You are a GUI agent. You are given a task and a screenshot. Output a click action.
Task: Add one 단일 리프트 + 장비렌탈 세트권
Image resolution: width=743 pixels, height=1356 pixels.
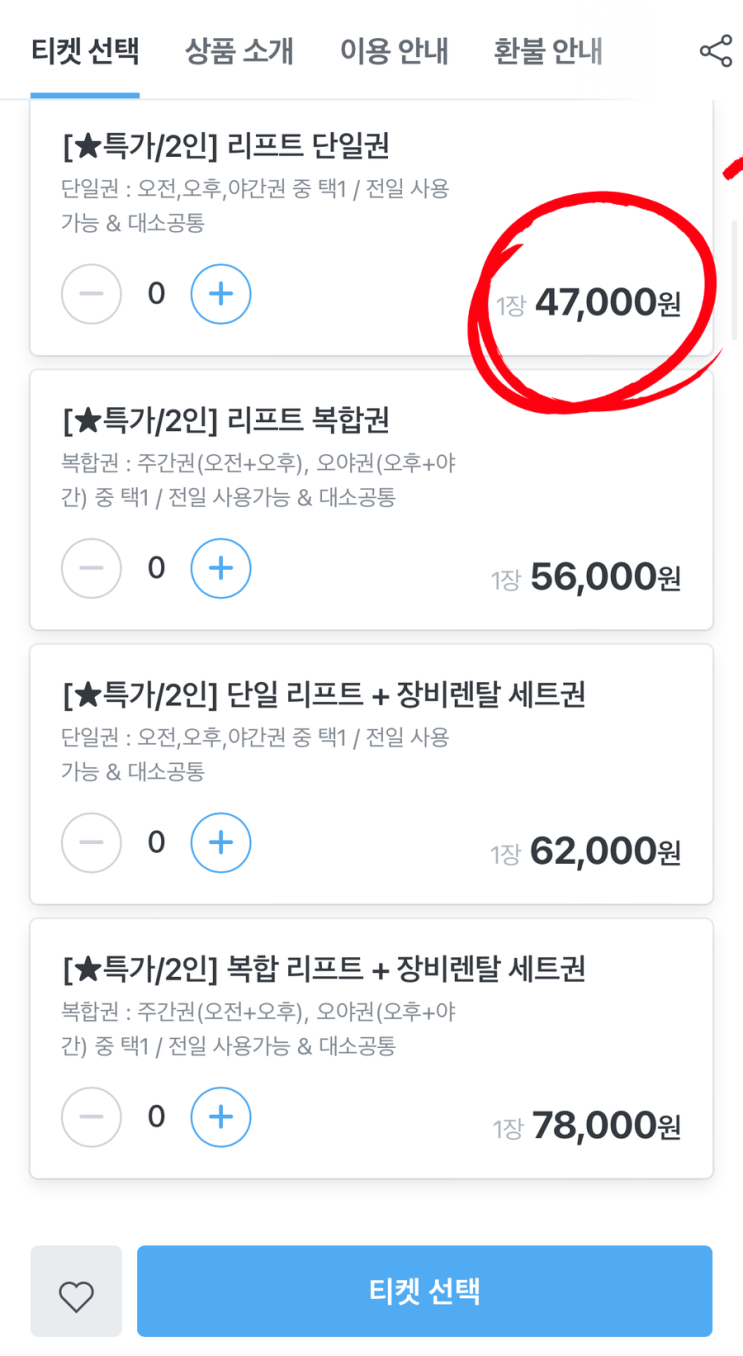(221, 843)
